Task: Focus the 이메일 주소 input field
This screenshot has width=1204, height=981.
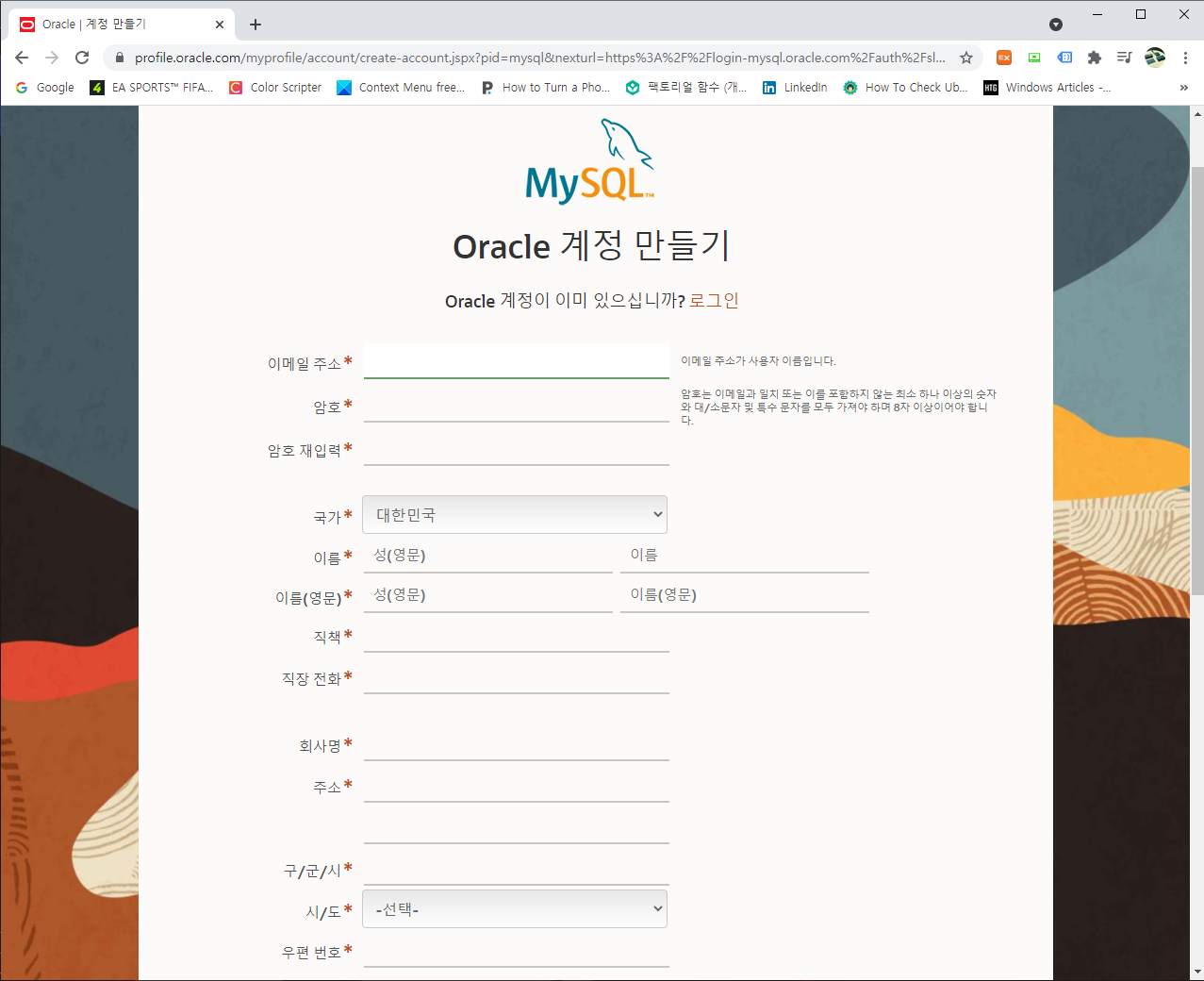Action: [x=517, y=361]
